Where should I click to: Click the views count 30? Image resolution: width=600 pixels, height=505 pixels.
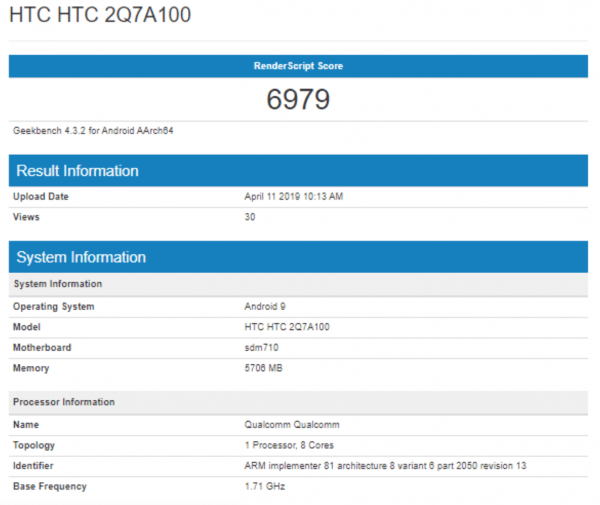pyautogui.click(x=250, y=217)
